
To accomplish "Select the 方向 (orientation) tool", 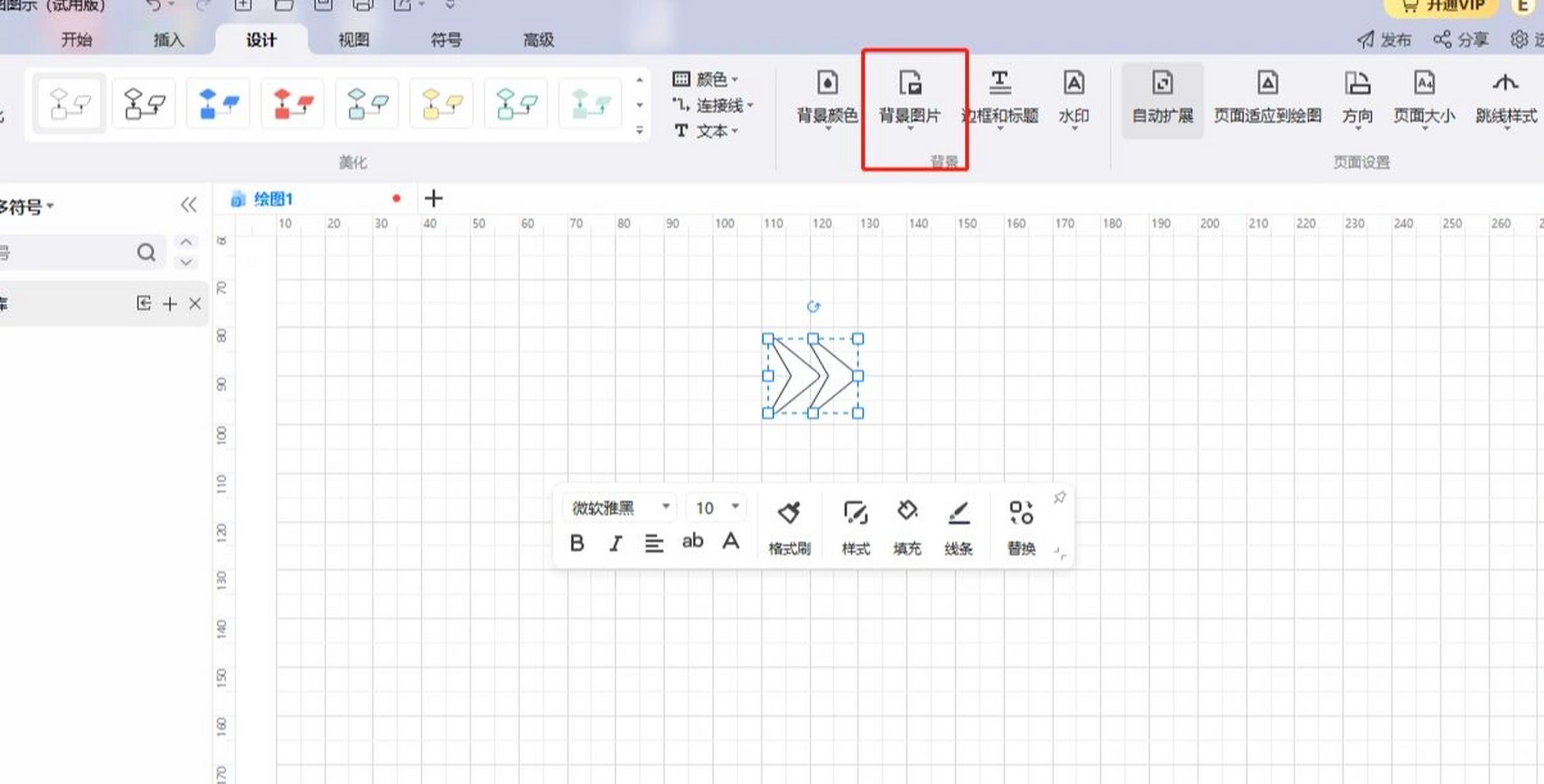I will click(x=1358, y=98).
